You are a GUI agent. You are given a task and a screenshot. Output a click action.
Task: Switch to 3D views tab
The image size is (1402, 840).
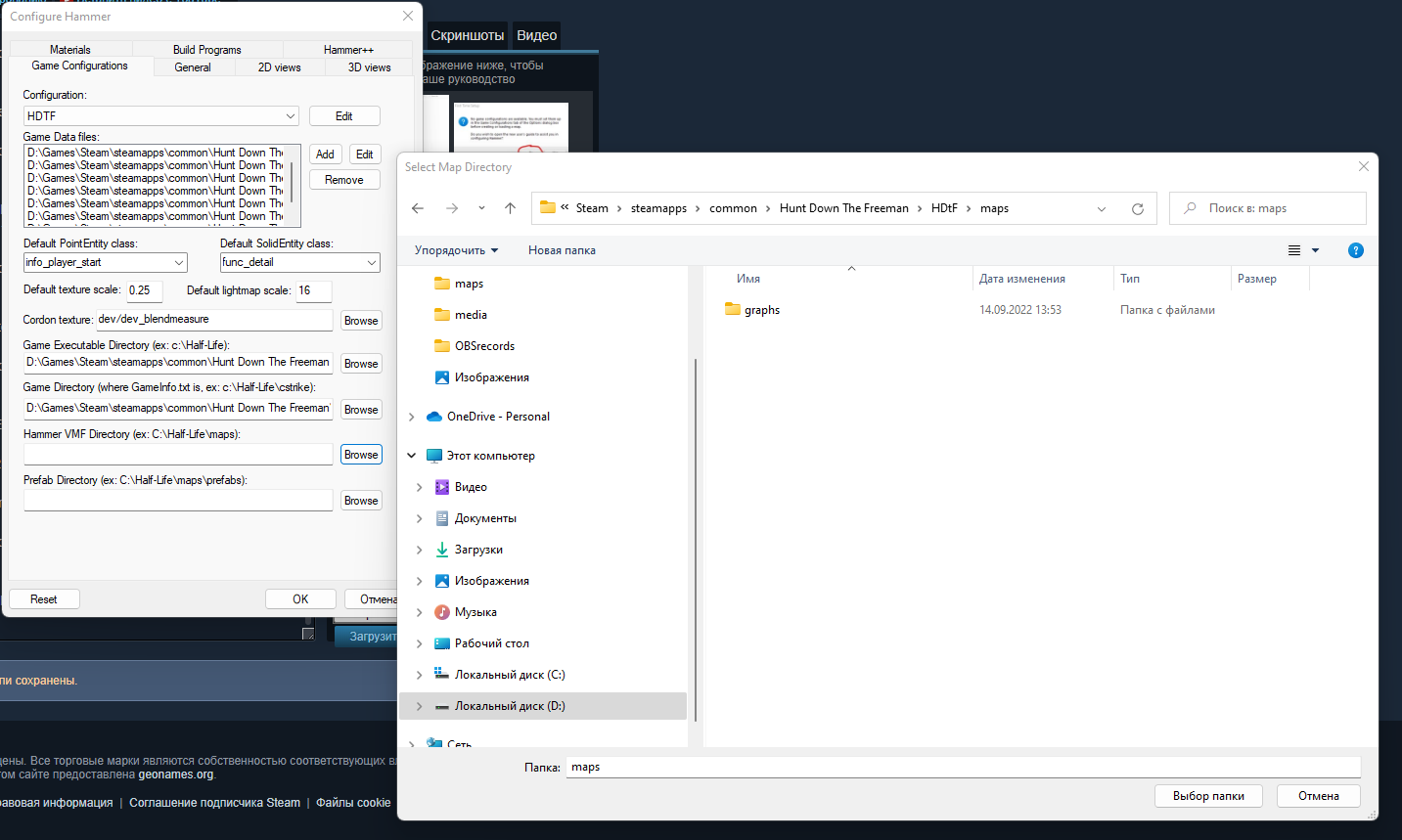click(x=369, y=67)
